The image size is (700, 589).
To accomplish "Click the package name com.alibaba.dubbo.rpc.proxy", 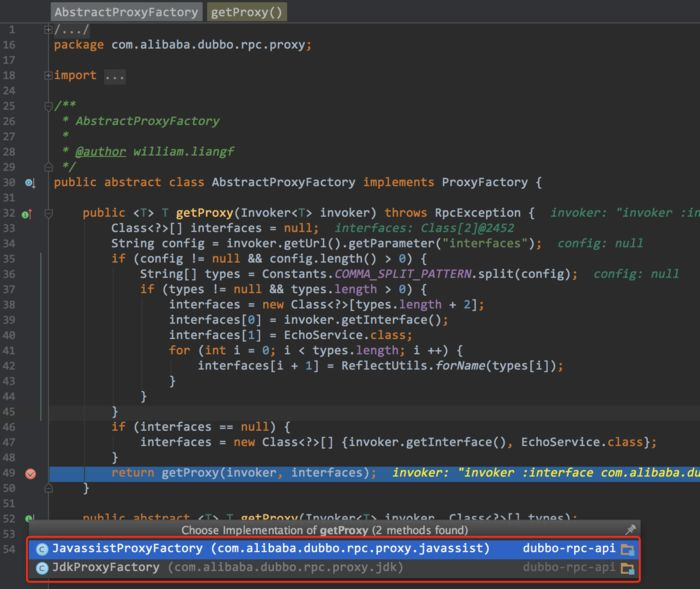I will click(x=208, y=45).
